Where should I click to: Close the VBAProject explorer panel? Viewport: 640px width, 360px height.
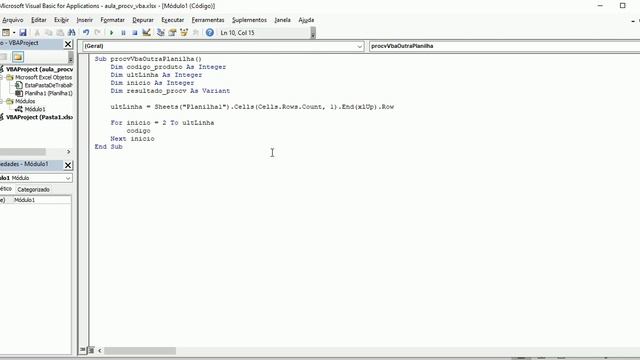68,44
